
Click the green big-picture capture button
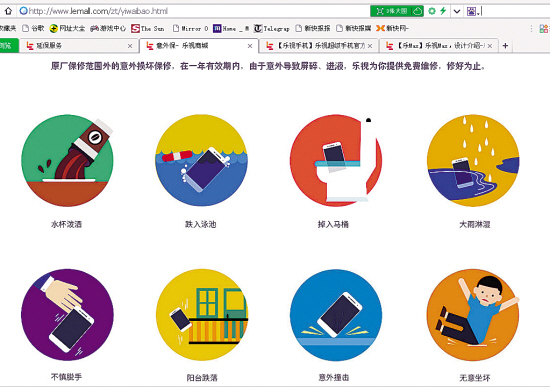(392, 11)
